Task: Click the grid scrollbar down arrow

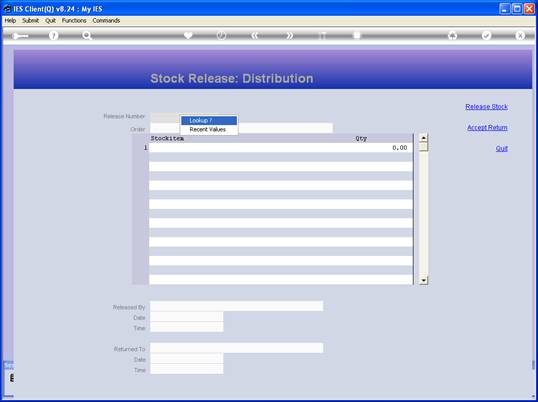Action: pos(424,281)
